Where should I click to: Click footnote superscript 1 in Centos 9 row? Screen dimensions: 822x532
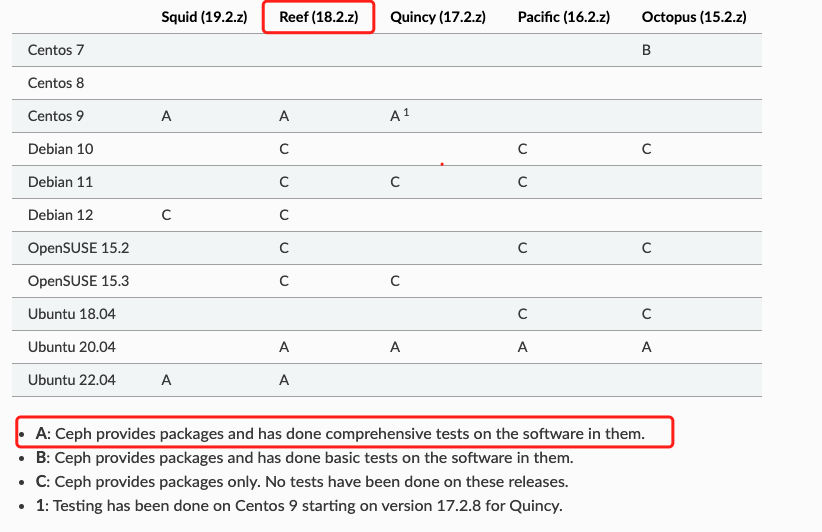click(x=406, y=112)
